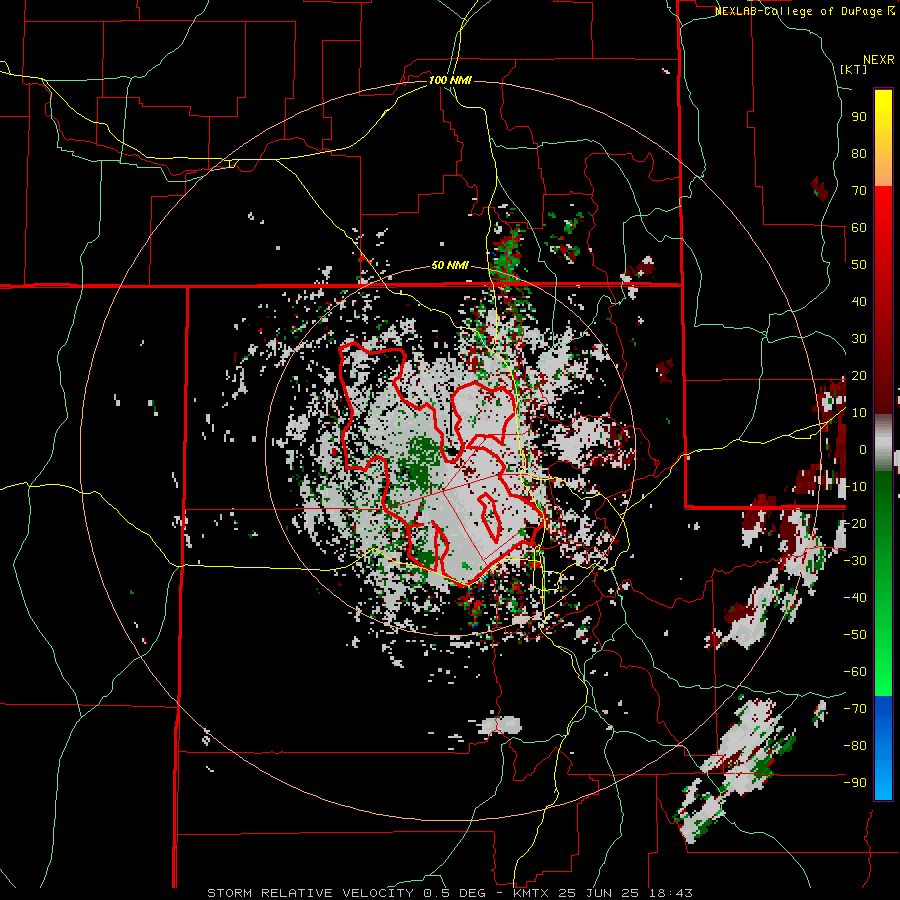This screenshot has height=900, width=900.
Task: Click the "KMTX" radar site identifier
Action: [x=531, y=893]
